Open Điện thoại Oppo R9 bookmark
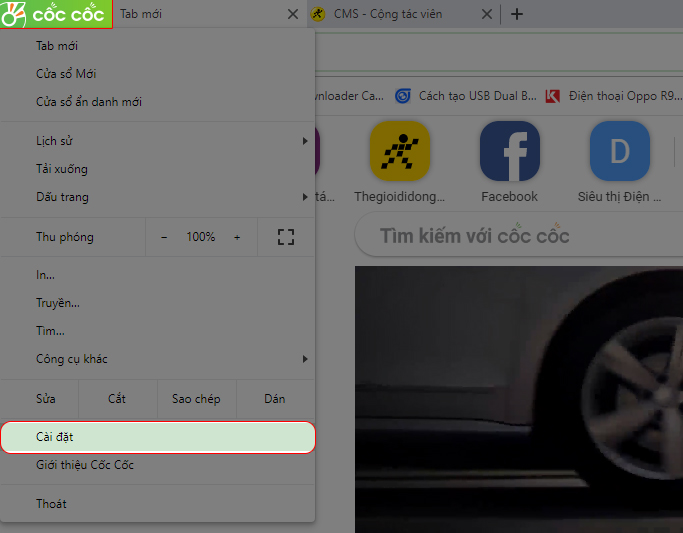The width and height of the screenshot is (683, 533). [613, 96]
